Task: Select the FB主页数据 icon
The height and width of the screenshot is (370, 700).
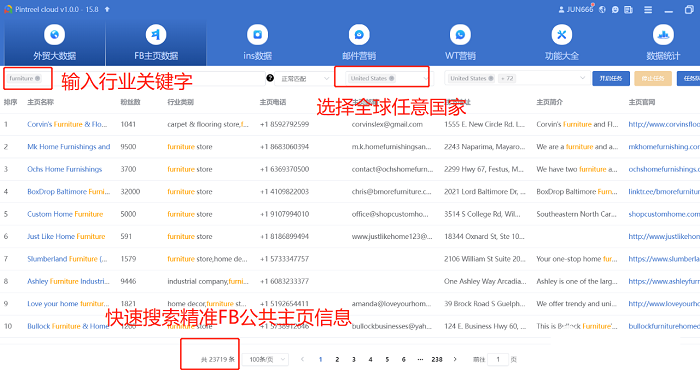Action: point(156,35)
